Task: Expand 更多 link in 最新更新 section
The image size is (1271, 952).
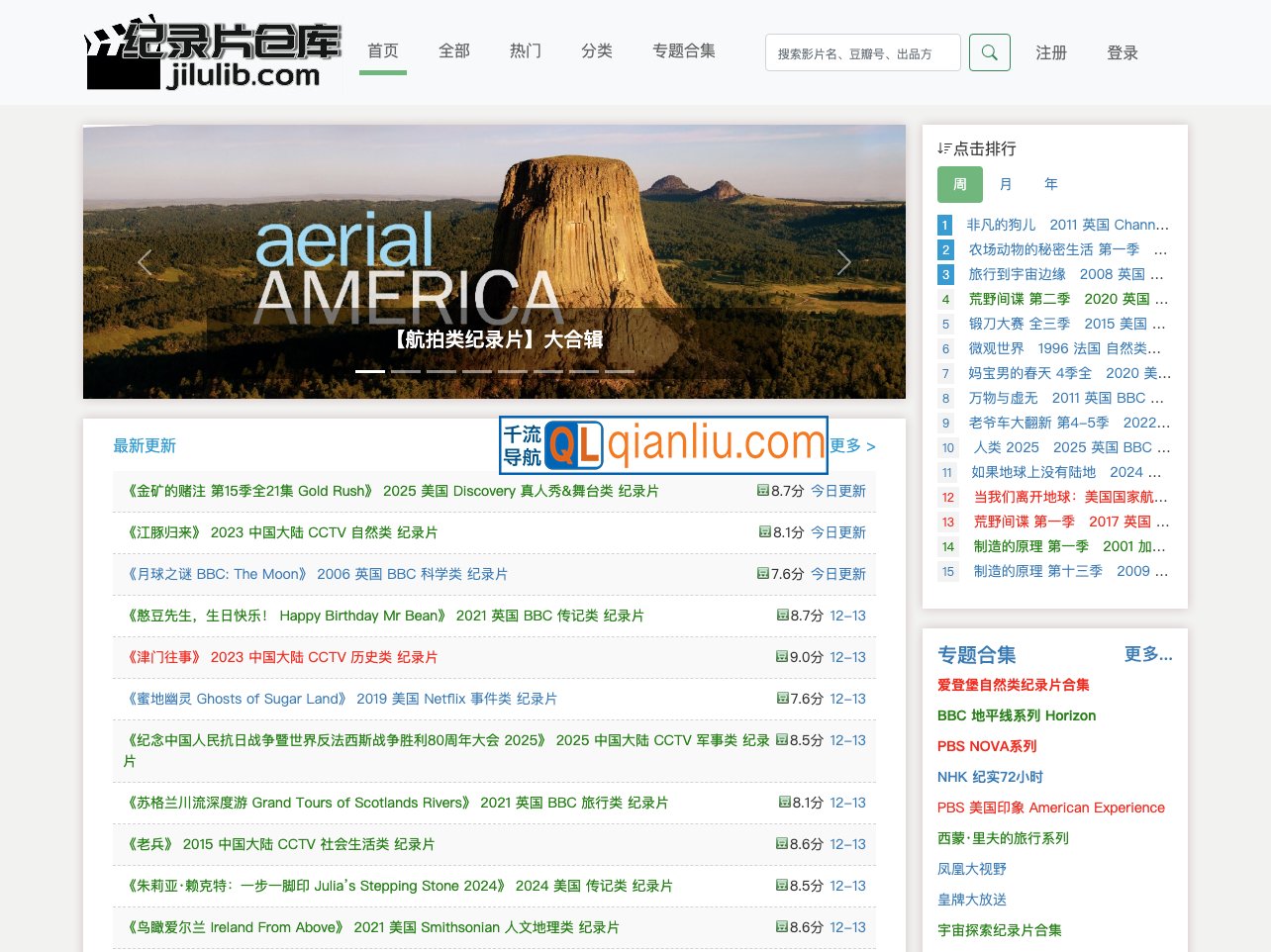Action: point(852,445)
